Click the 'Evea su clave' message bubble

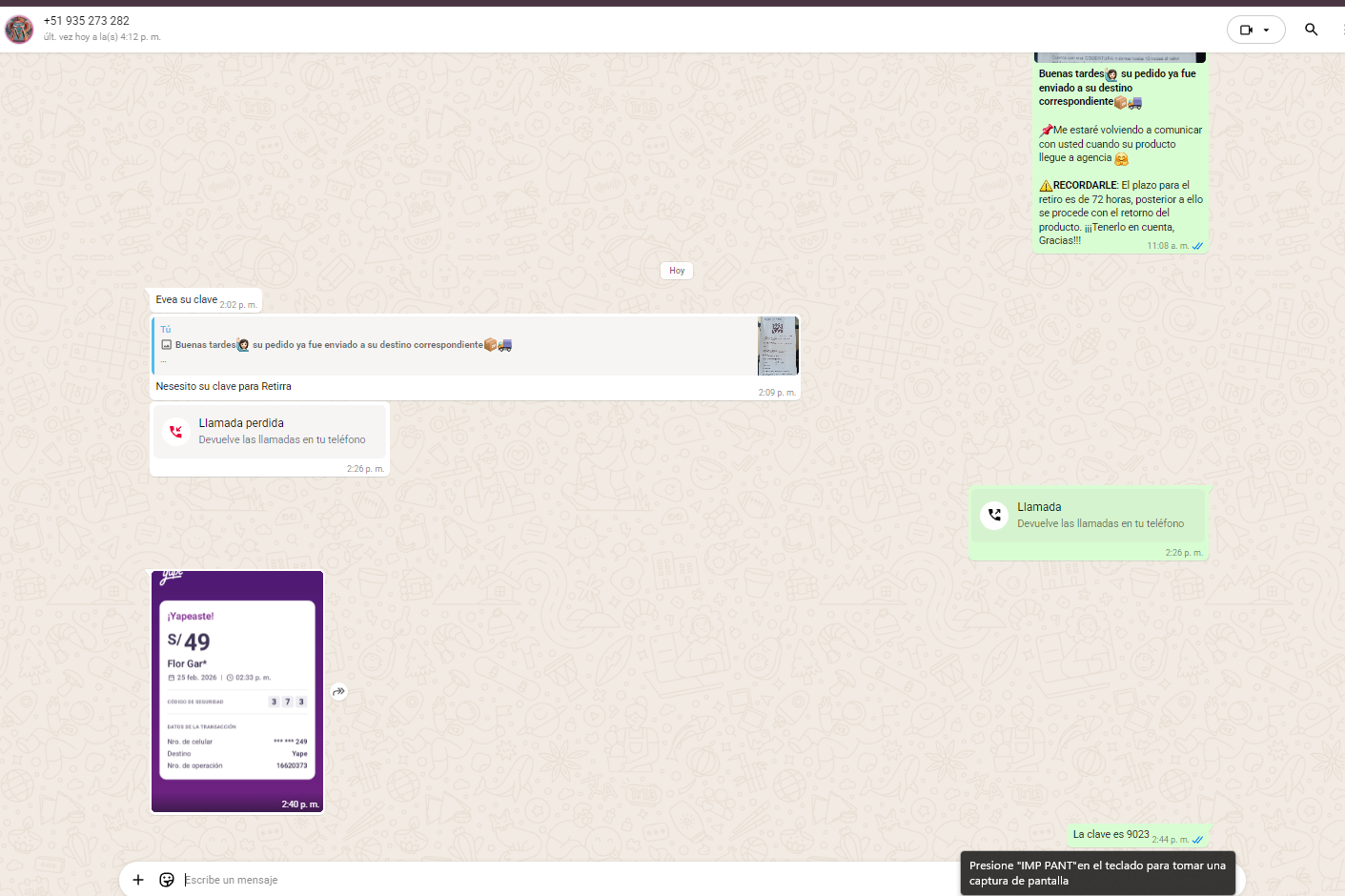[187, 299]
